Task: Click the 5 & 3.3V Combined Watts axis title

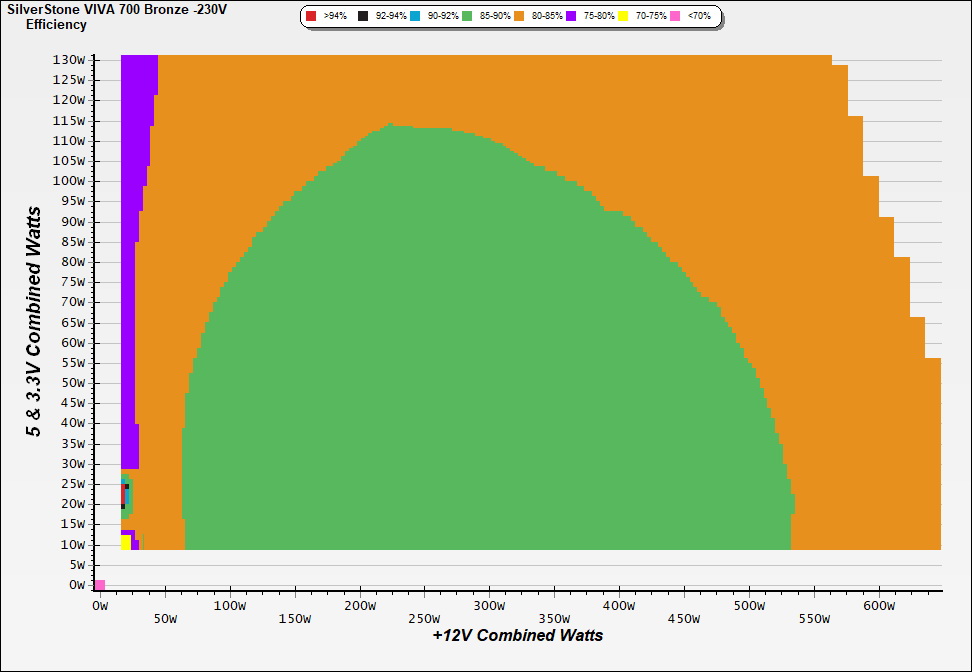Action: click(35, 322)
